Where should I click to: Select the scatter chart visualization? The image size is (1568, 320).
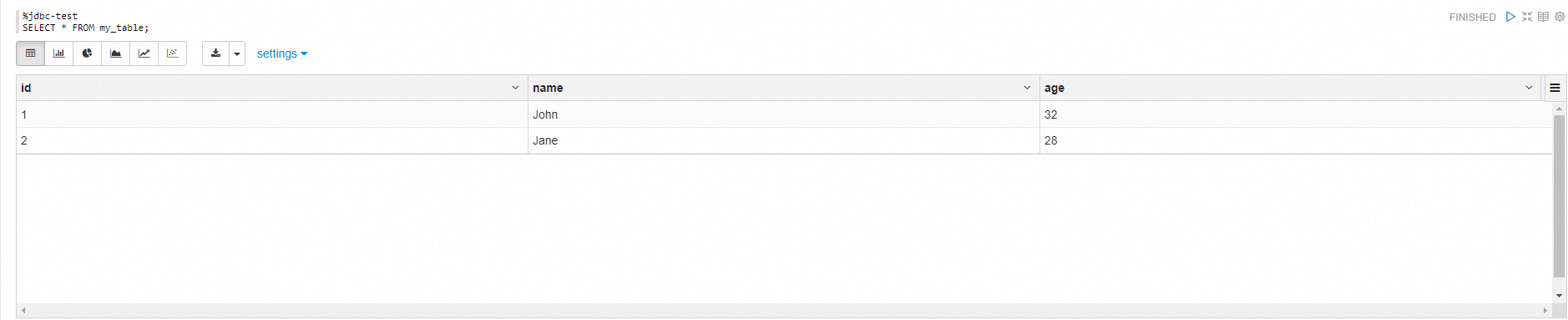click(x=173, y=53)
